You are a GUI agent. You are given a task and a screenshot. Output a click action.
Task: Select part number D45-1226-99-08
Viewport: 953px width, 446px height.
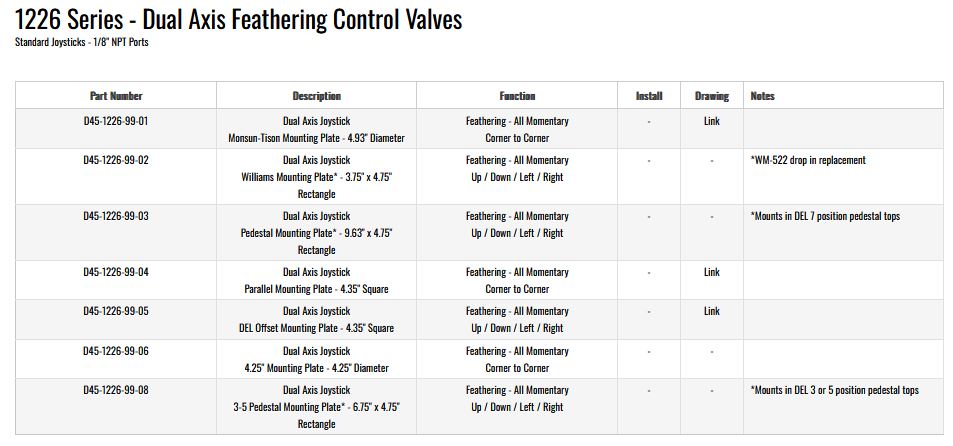[x=116, y=390]
